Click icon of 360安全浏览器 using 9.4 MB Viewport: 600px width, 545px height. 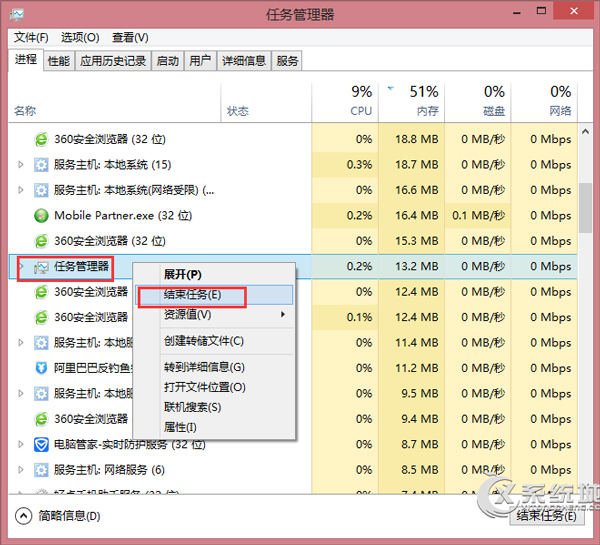click(41, 419)
